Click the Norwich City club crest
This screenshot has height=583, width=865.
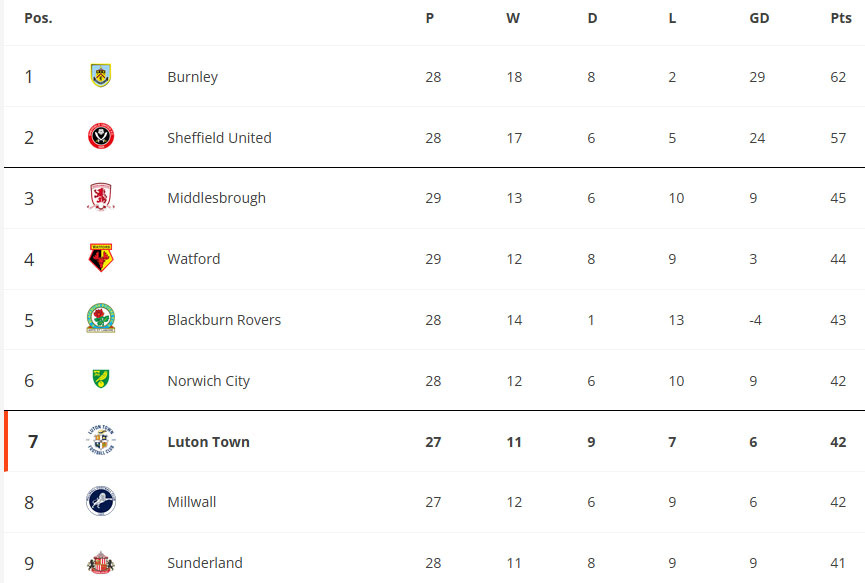click(101, 379)
